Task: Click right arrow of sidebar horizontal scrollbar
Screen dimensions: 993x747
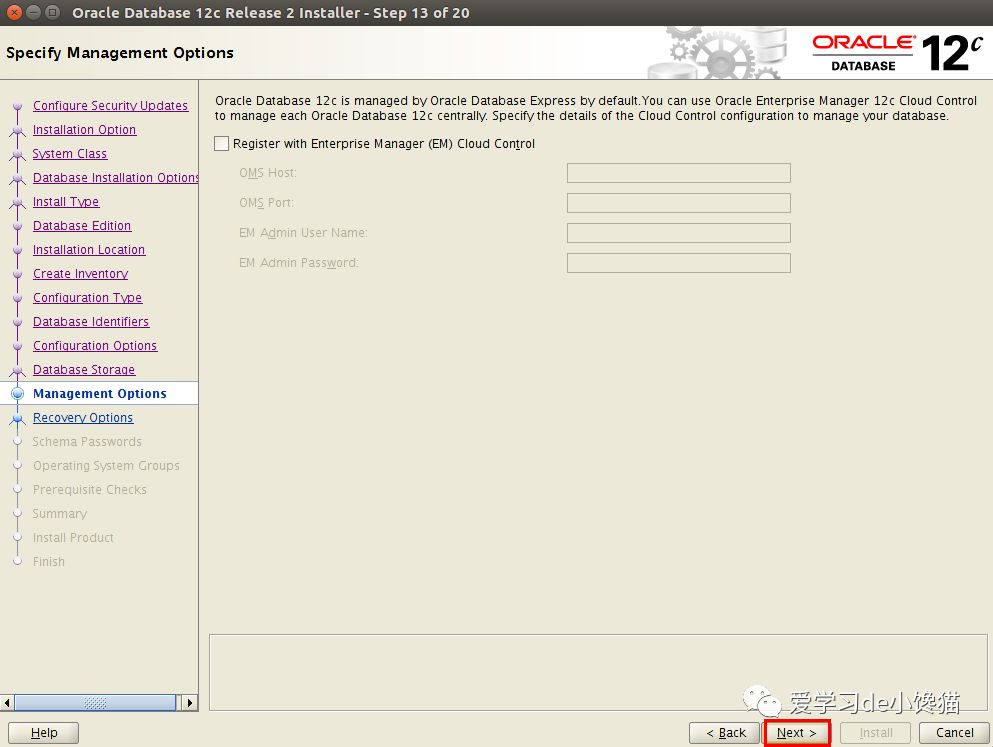Action: (189, 703)
